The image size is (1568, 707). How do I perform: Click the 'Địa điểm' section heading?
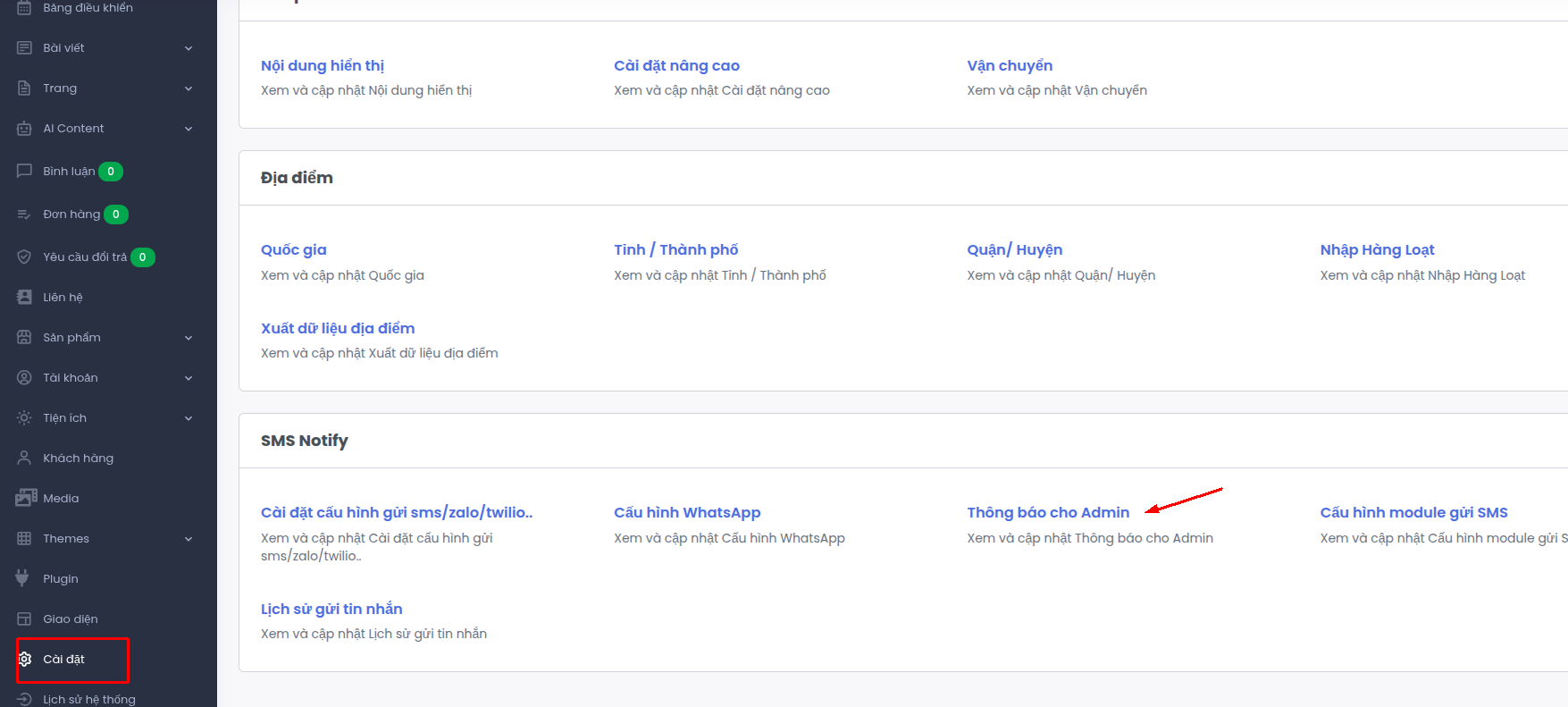[297, 178]
